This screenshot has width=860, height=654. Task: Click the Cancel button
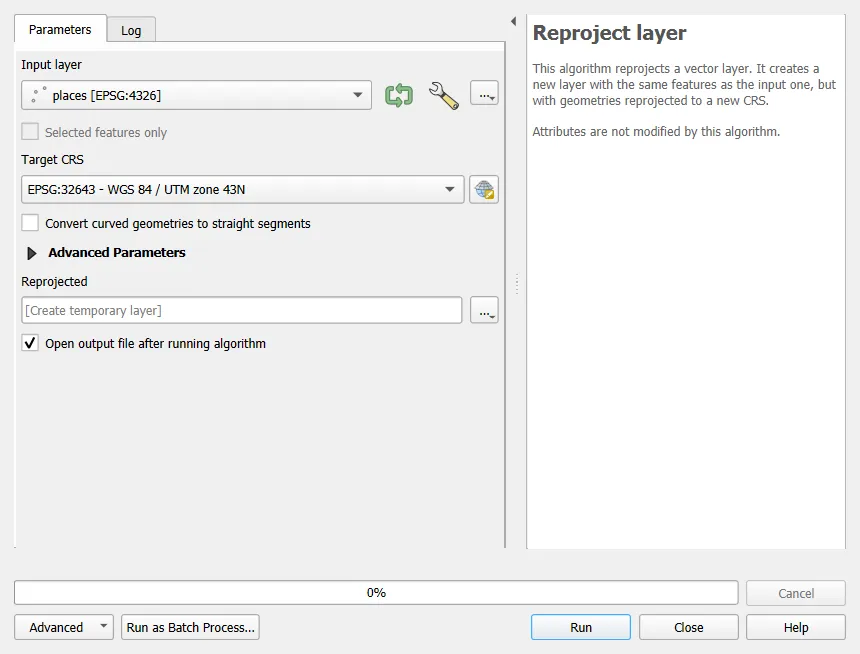pos(796,593)
